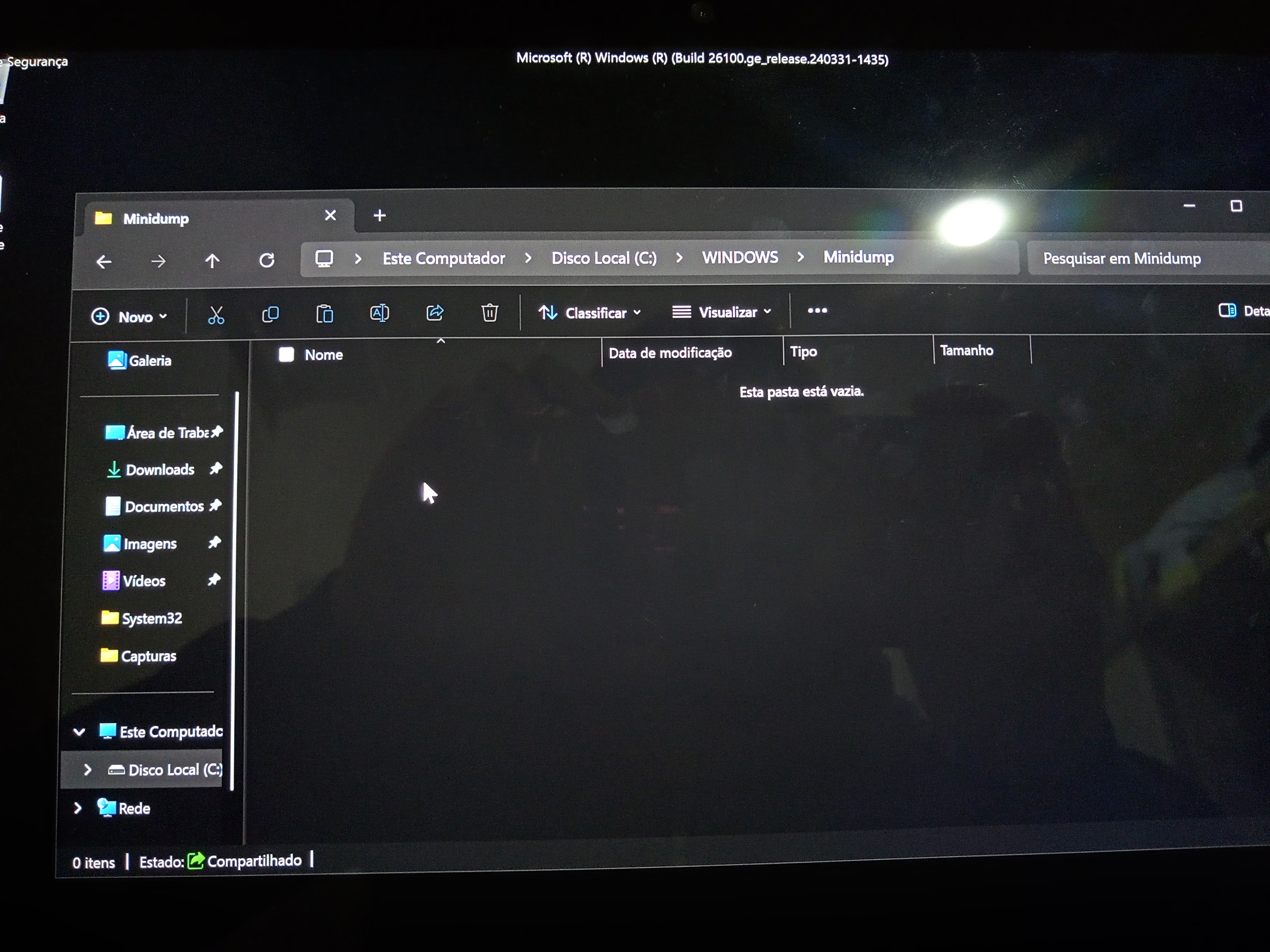Open Imagens in the sidebar

140,543
